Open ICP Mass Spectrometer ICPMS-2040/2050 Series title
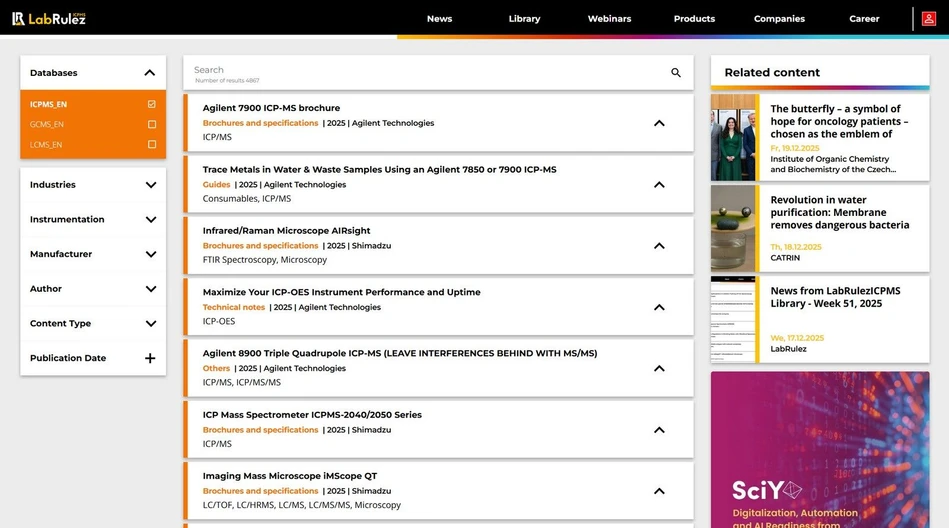 [312, 415]
